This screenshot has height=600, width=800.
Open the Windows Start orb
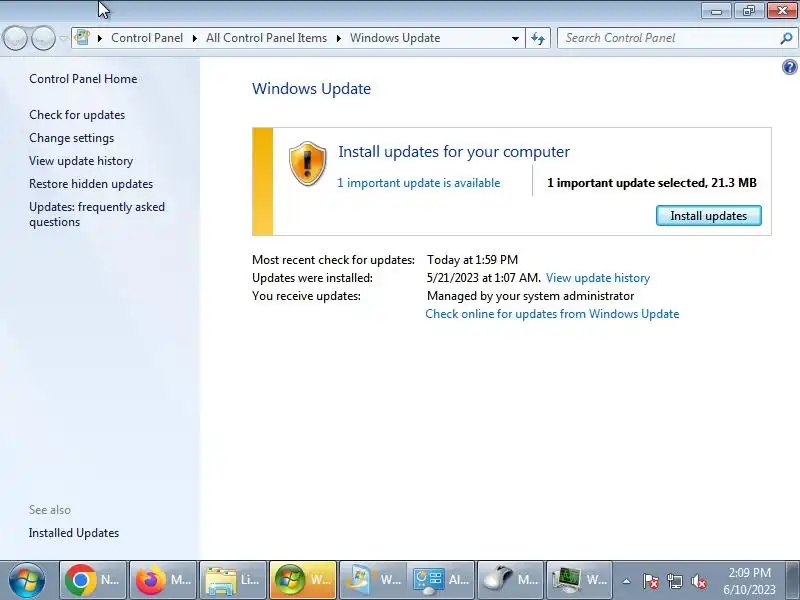27,580
